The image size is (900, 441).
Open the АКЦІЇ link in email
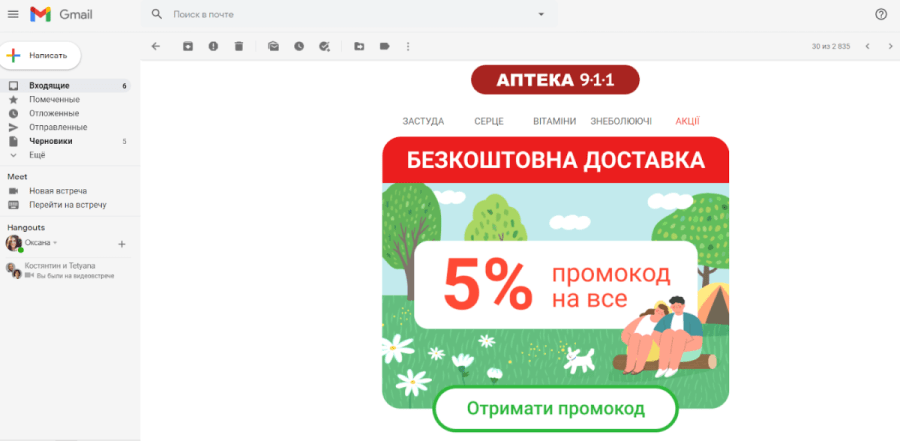[x=687, y=120]
